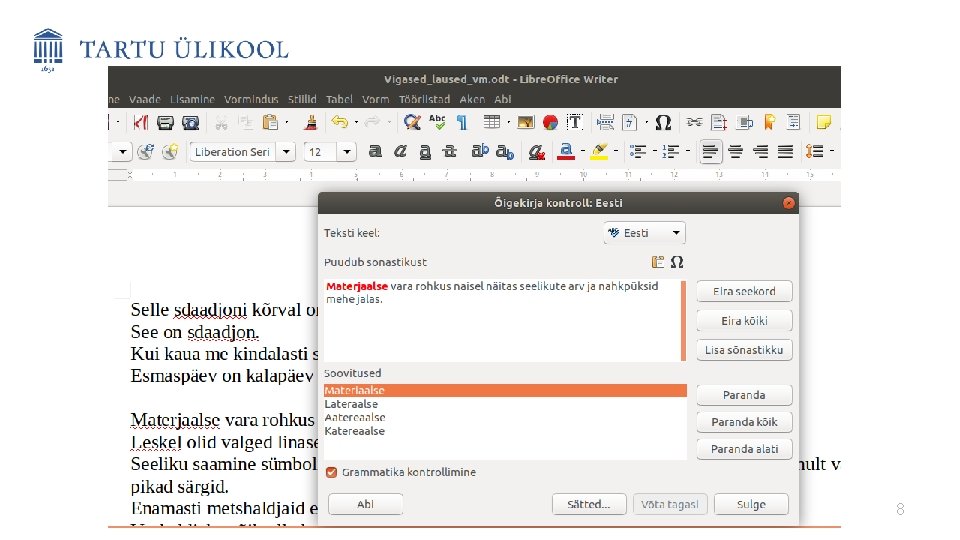Expand the font size dropdown arrow
Viewport: 960px width, 540px height.
[x=347, y=151]
